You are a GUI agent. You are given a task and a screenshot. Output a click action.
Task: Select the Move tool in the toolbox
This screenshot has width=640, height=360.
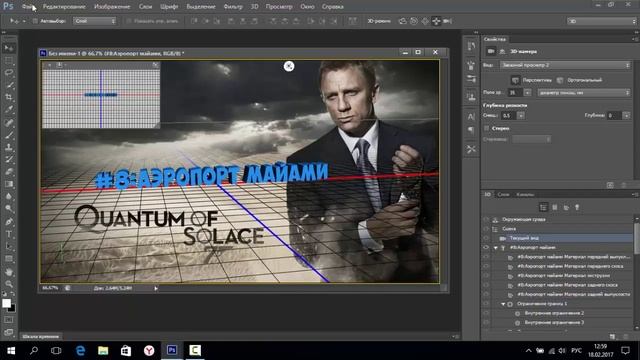(9, 48)
